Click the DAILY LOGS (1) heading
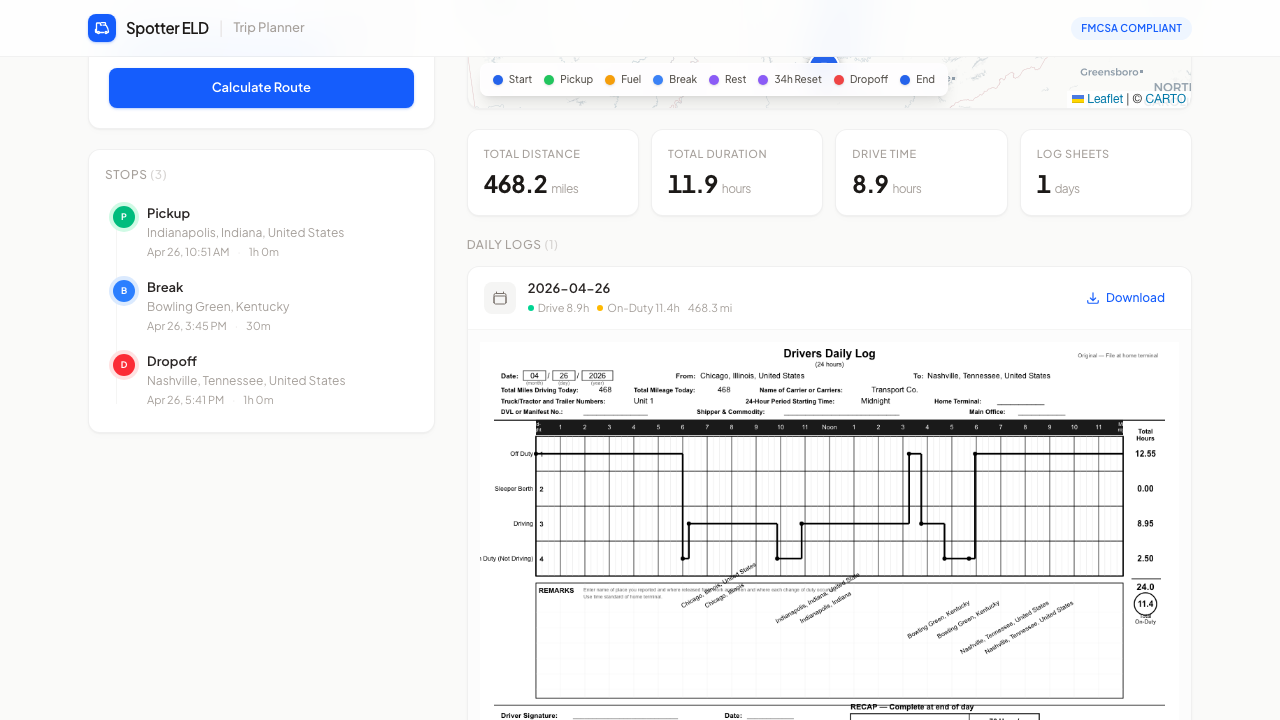The height and width of the screenshot is (720, 1280). 512,245
